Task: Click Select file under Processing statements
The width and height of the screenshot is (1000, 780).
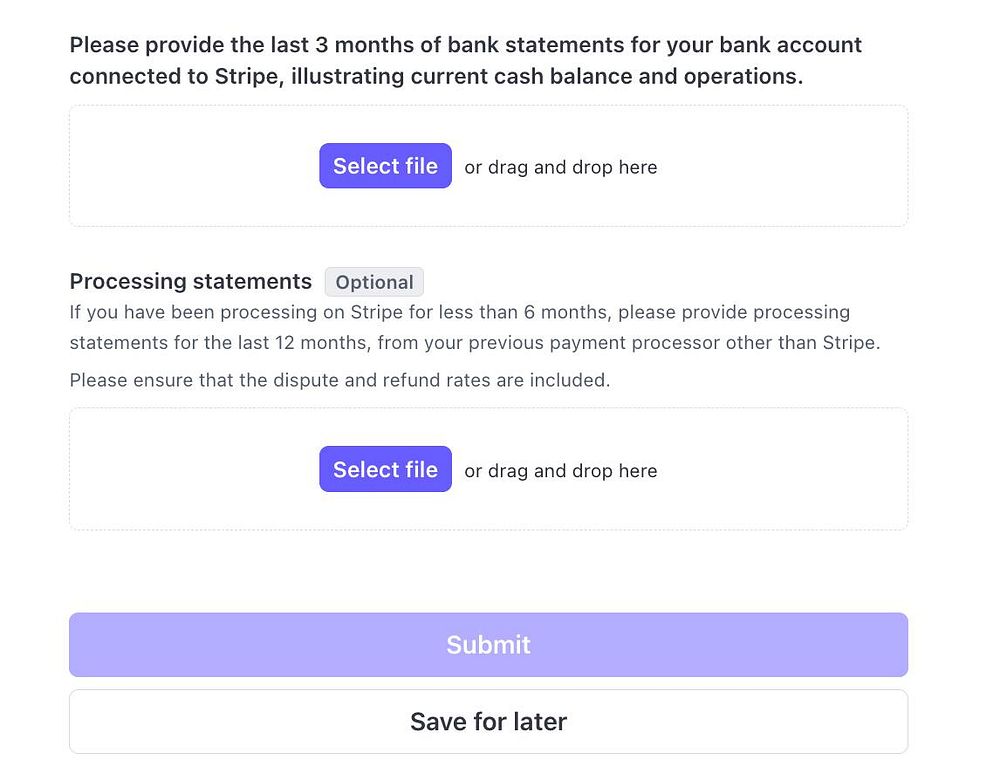Action: 385,470
